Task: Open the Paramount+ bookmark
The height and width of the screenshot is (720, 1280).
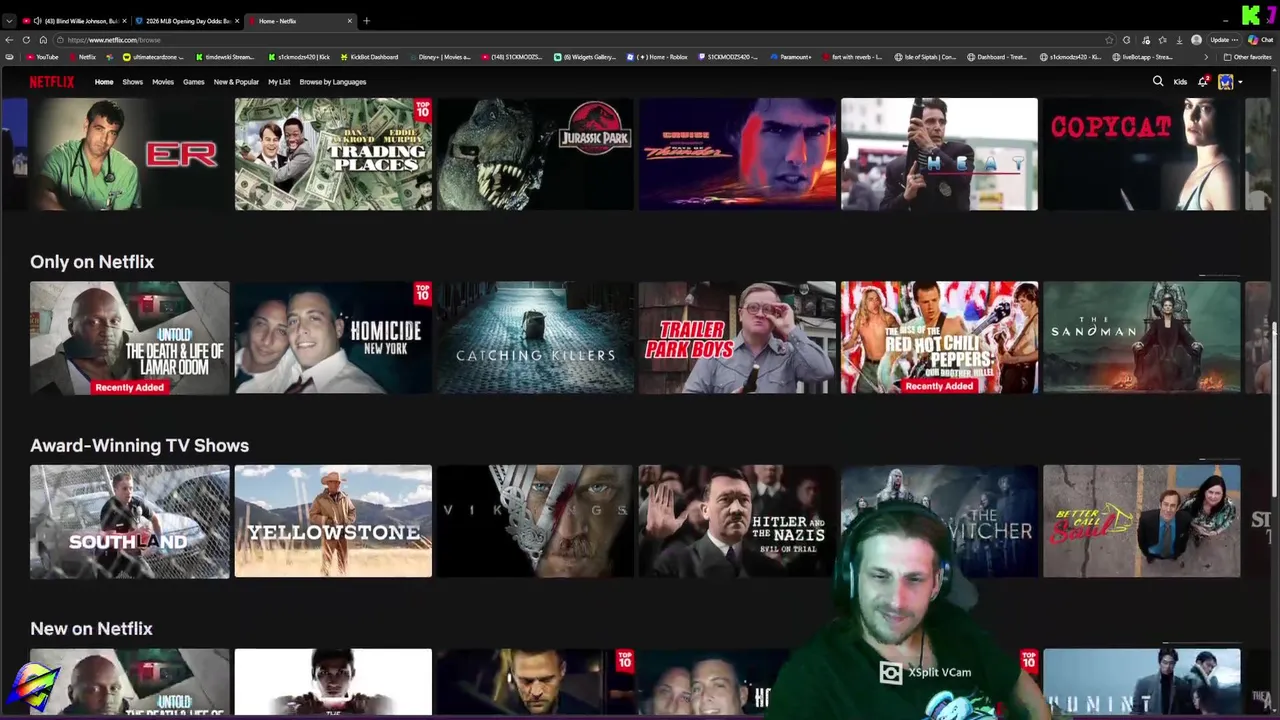Action: pos(791,57)
